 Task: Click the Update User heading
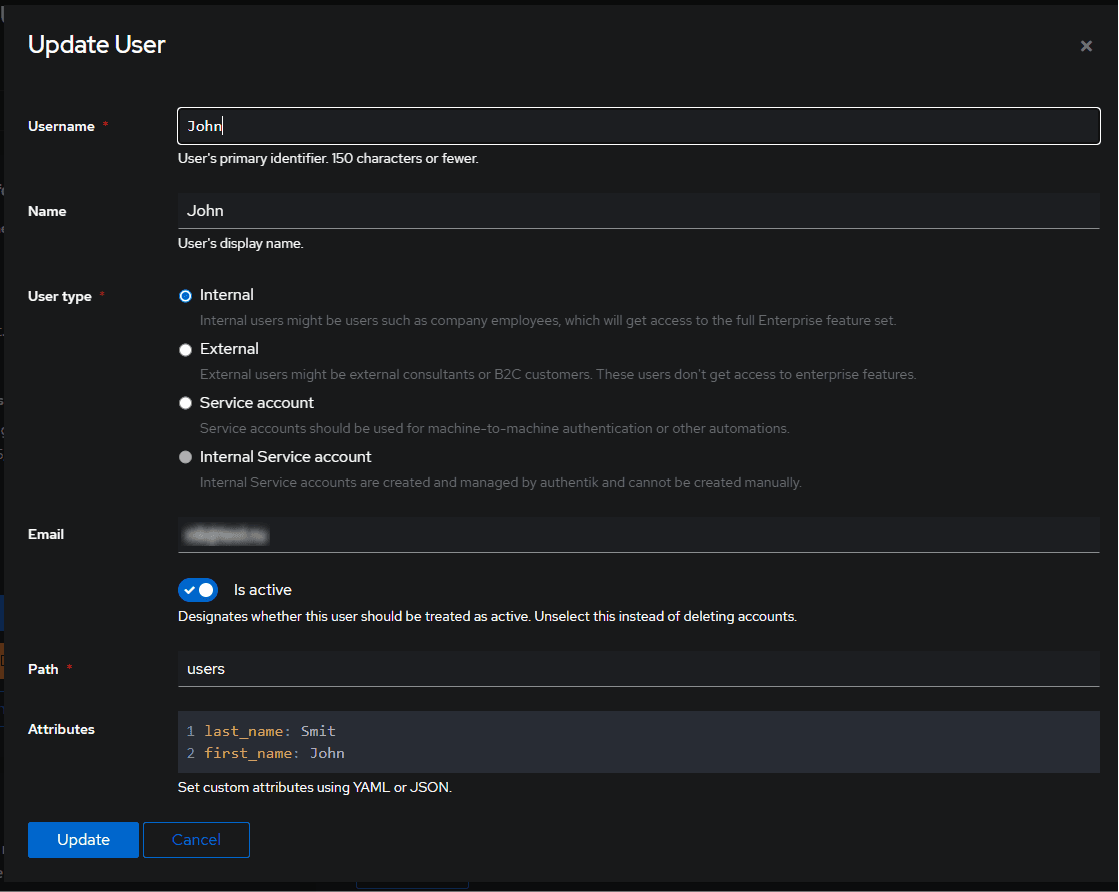[x=96, y=45]
